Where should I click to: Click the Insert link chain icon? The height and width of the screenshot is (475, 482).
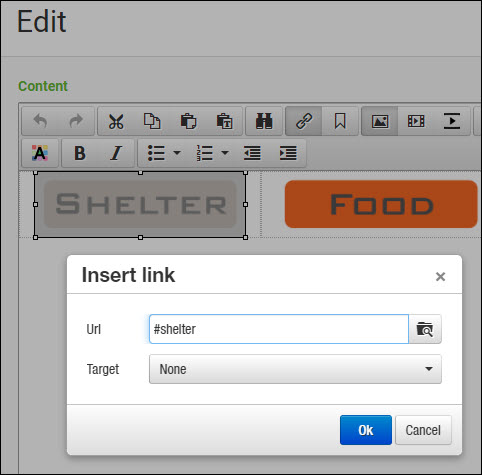click(304, 121)
